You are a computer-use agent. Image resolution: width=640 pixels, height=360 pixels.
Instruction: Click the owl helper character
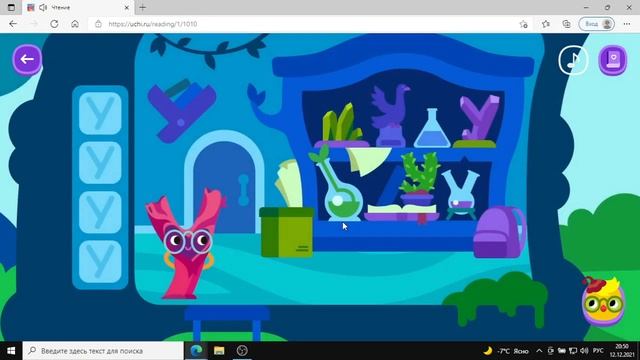[602, 301]
